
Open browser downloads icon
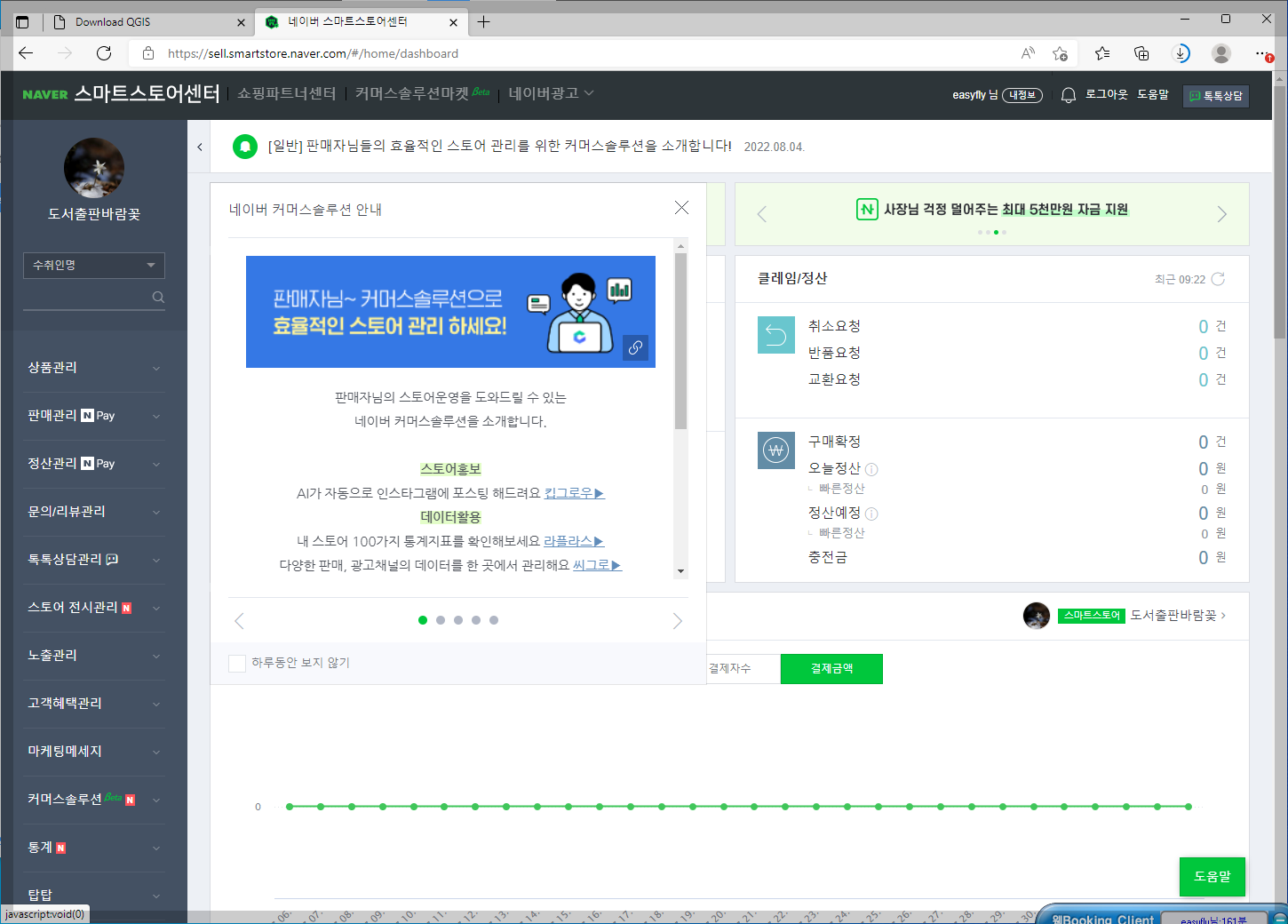tap(1181, 53)
